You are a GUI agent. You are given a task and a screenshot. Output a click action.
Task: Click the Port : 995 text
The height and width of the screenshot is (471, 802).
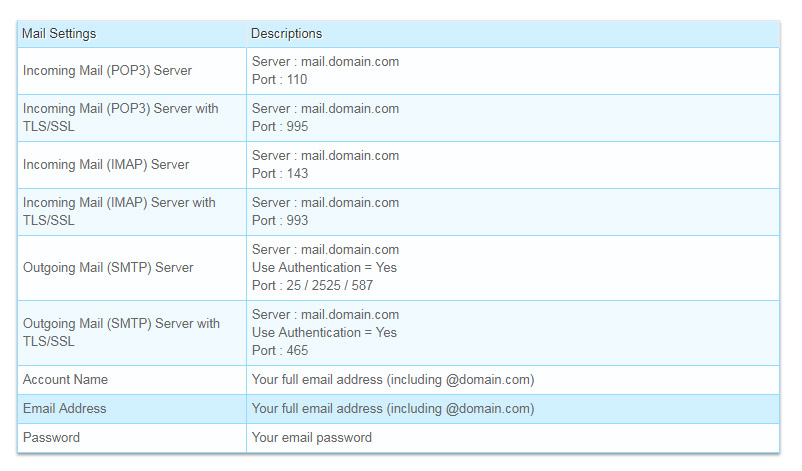pos(280,127)
